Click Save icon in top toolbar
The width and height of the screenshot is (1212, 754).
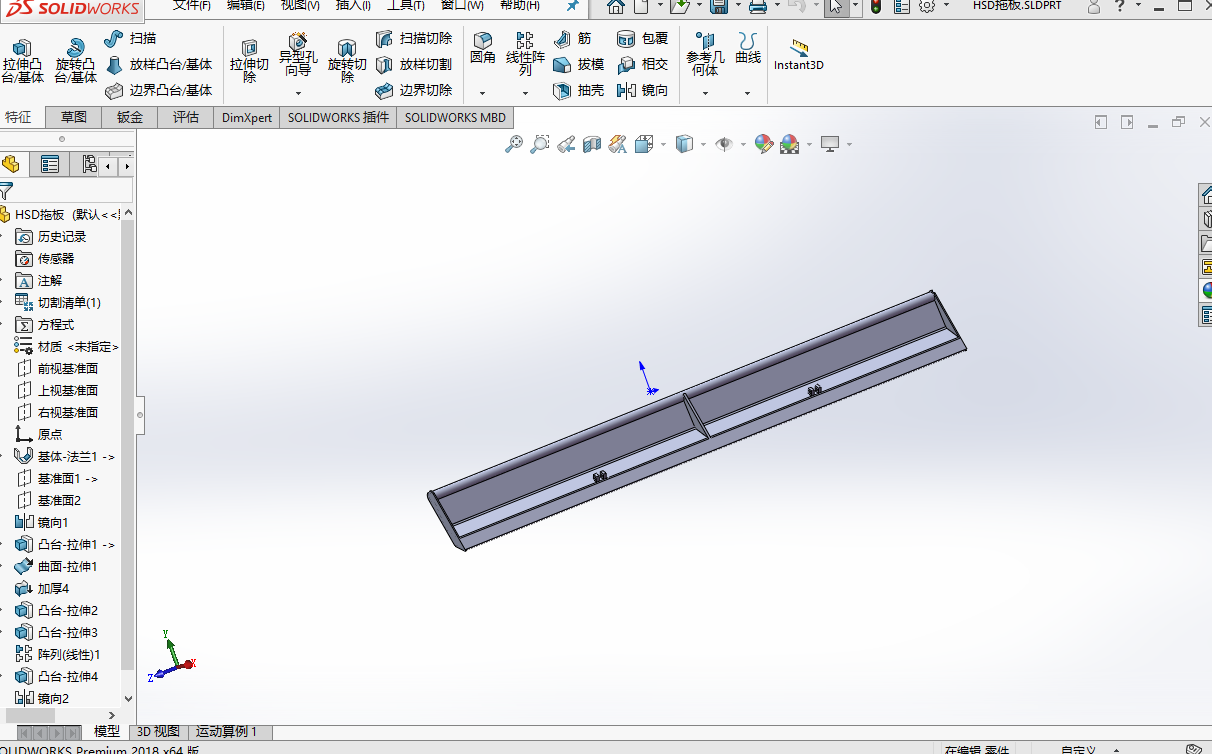tap(719, 6)
